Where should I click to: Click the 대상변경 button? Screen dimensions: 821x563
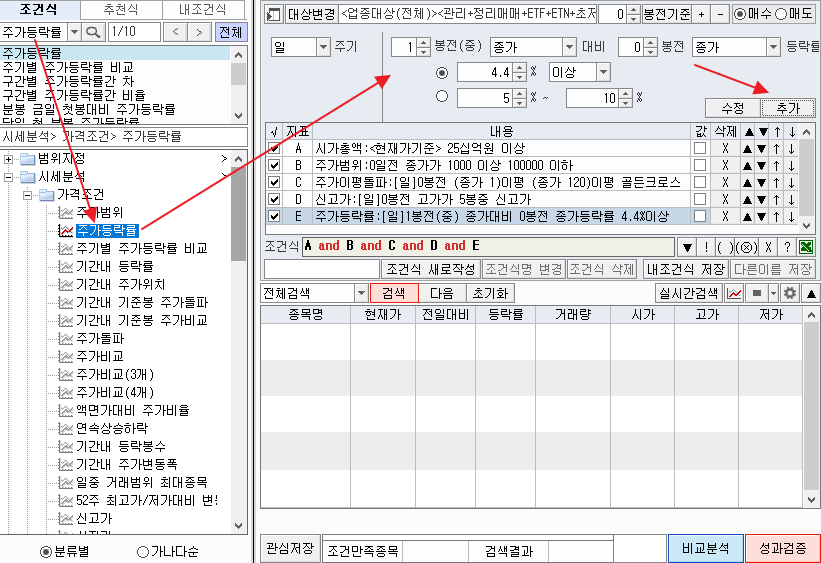pyautogui.click(x=312, y=14)
